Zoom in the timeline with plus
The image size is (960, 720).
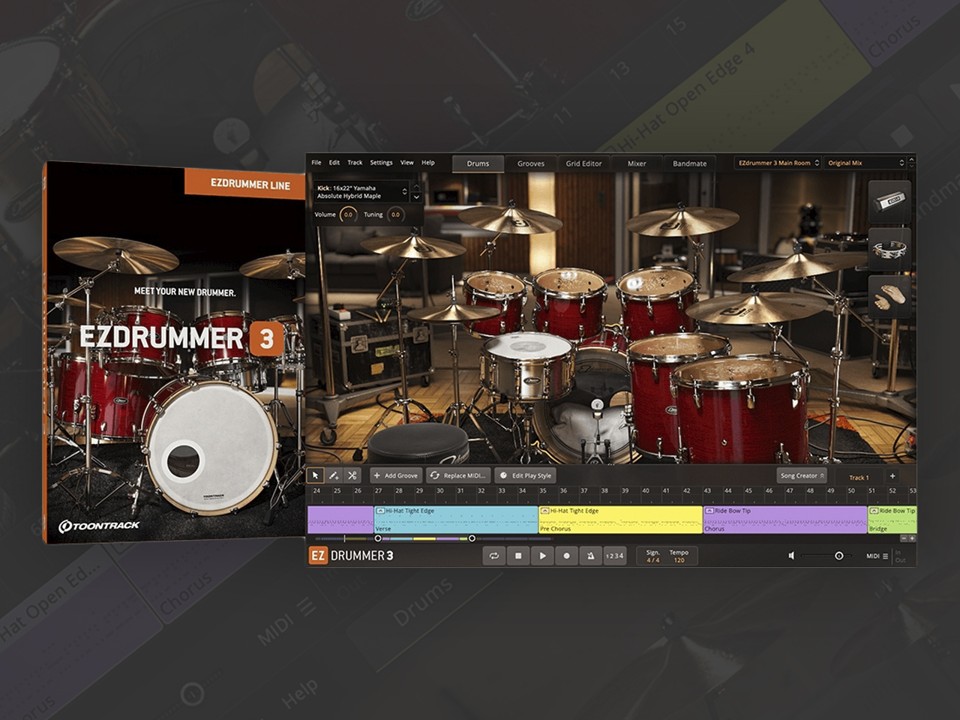pyautogui.click(x=912, y=538)
